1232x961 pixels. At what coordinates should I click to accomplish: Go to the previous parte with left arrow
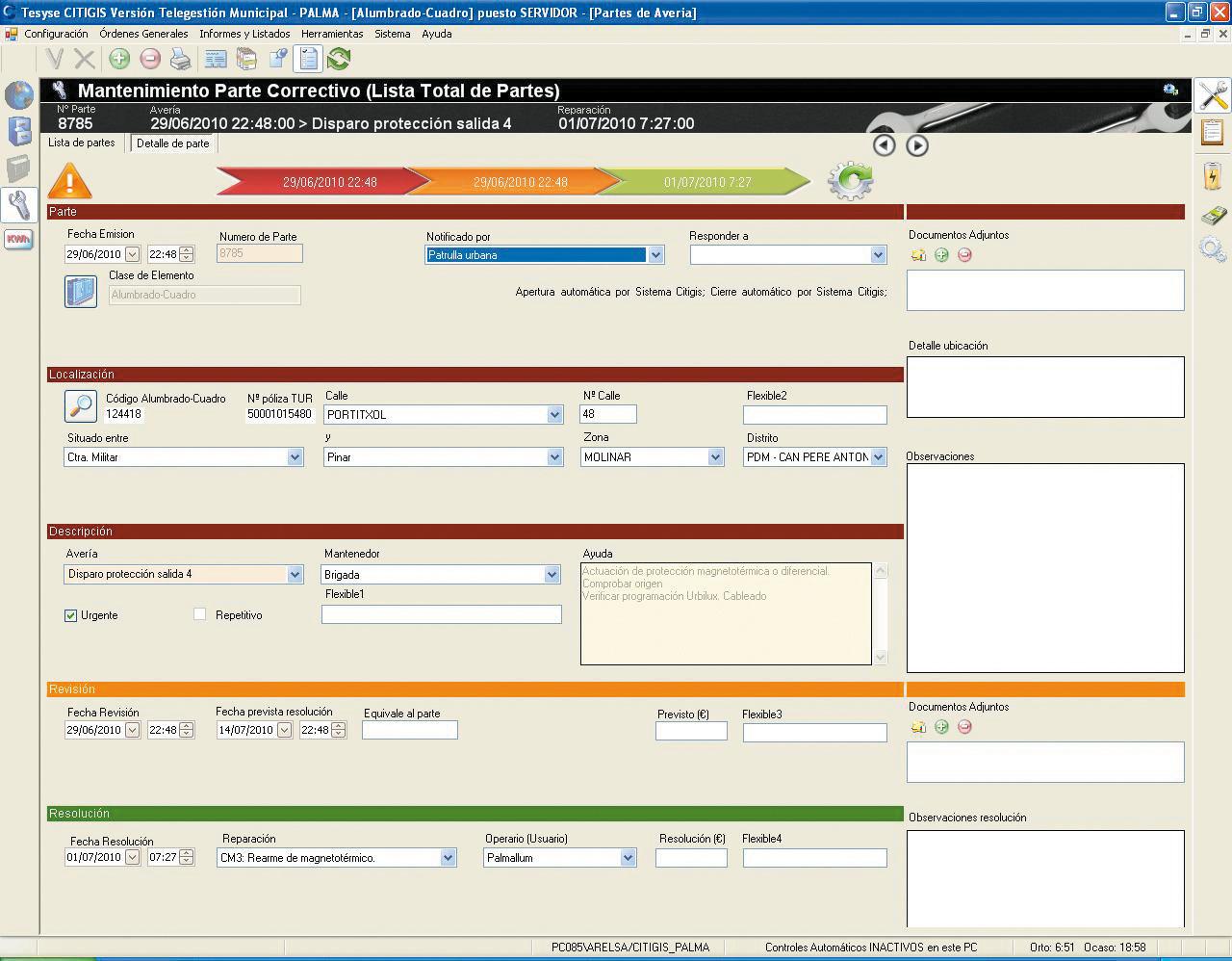point(885,145)
